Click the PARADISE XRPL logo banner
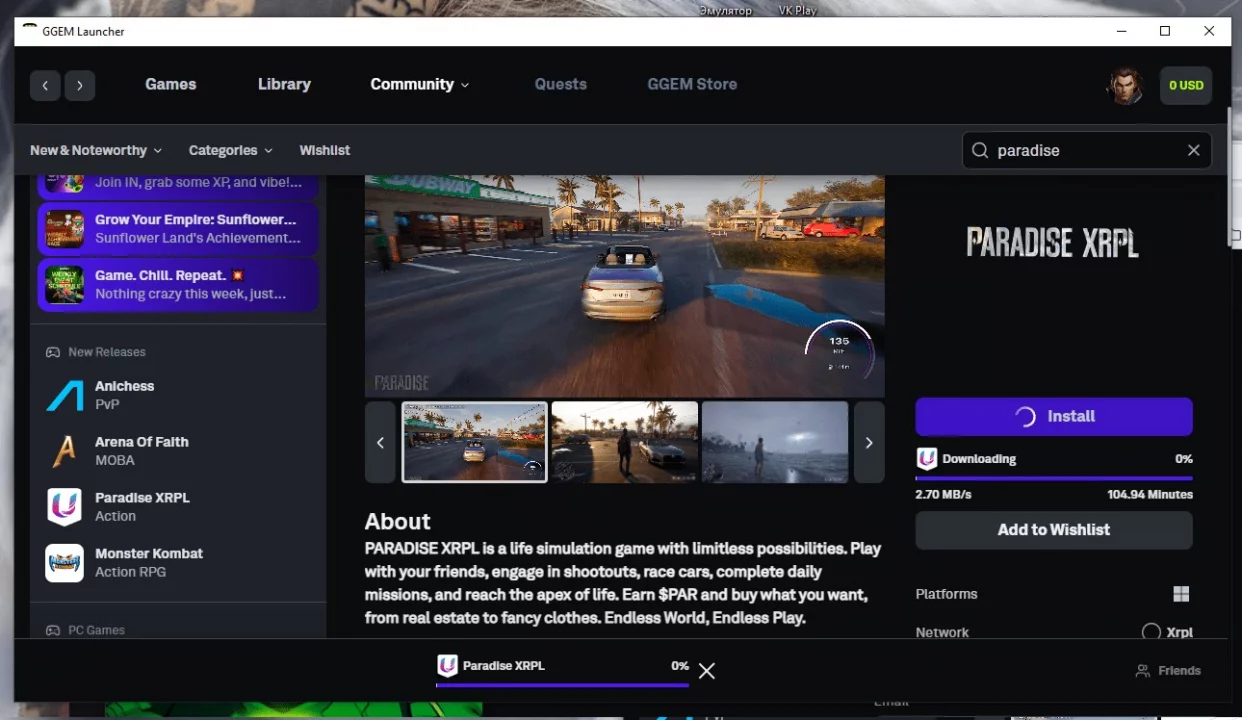This screenshot has width=1242, height=720. 1053,242
